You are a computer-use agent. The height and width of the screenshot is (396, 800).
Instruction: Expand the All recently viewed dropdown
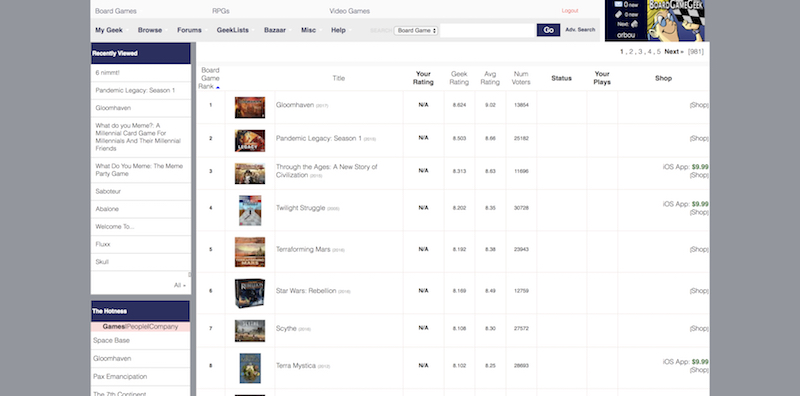[180, 285]
